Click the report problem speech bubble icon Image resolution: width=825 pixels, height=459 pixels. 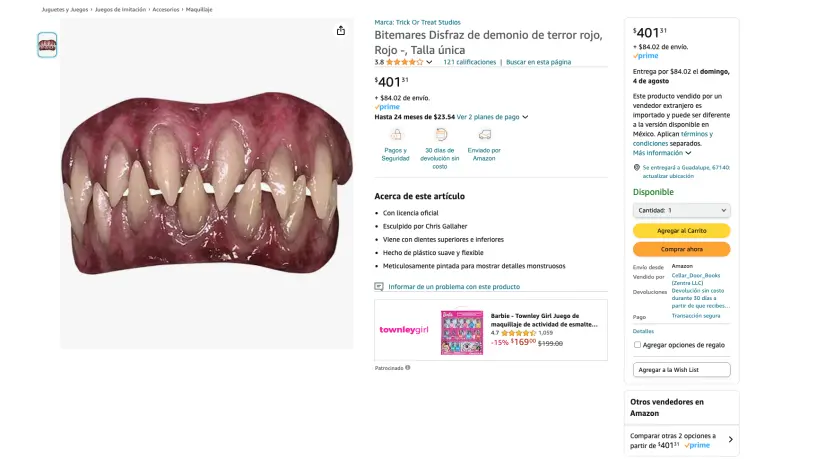click(x=379, y=286)
